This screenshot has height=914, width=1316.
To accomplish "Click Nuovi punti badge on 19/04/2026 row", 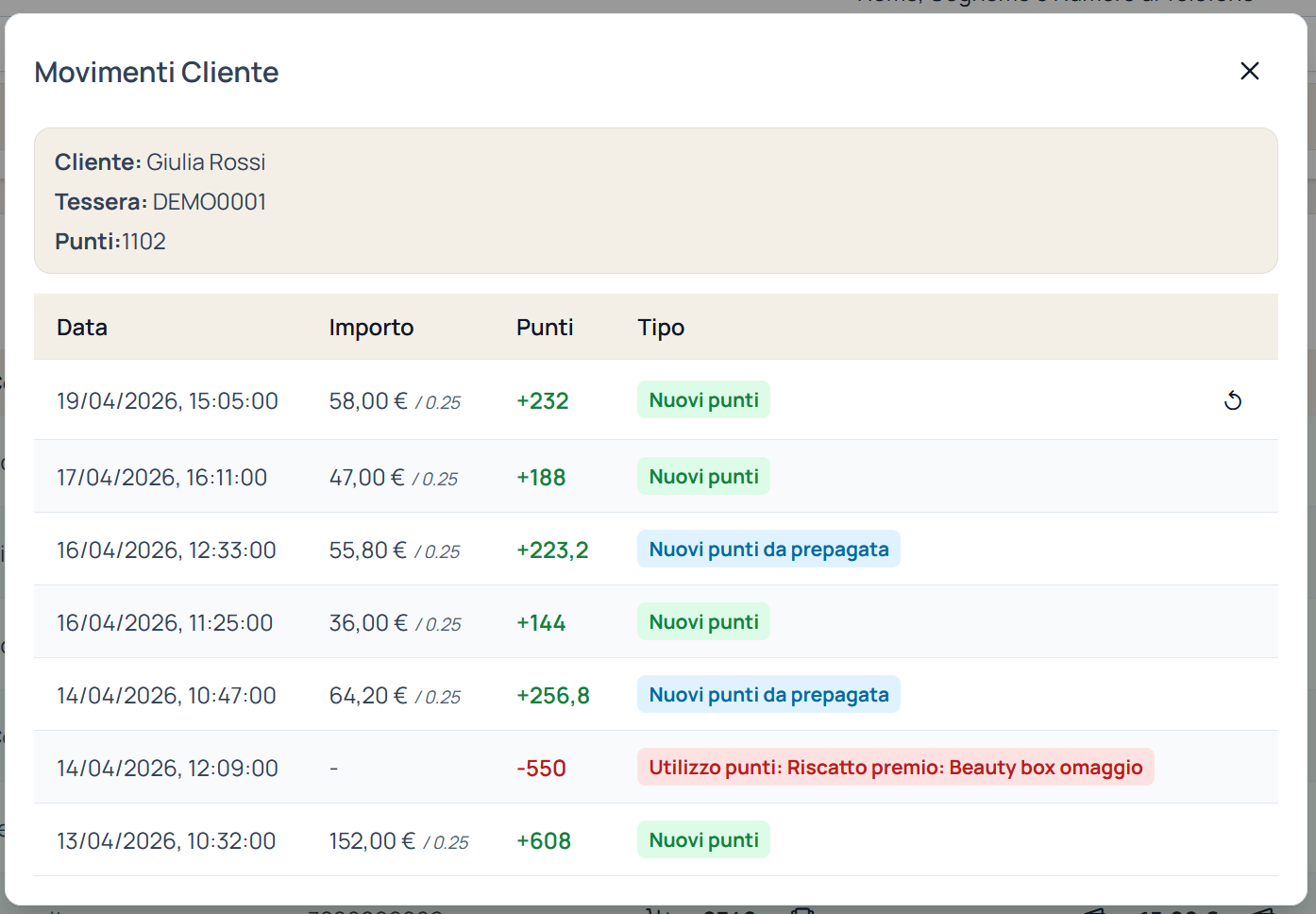I will point(703,399).
